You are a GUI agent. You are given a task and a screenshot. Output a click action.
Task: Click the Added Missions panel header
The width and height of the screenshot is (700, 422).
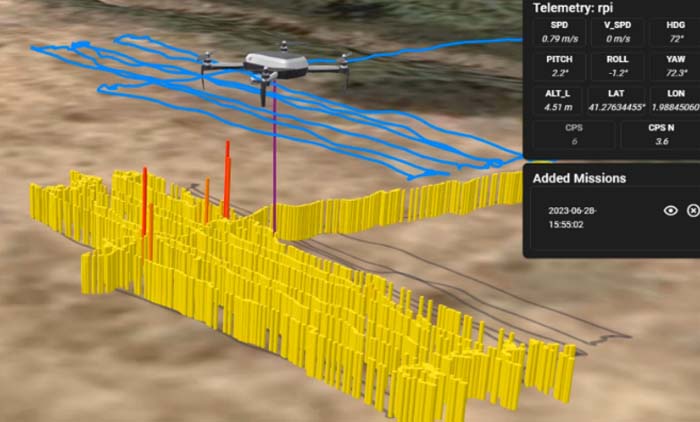(x=579, y=178)
